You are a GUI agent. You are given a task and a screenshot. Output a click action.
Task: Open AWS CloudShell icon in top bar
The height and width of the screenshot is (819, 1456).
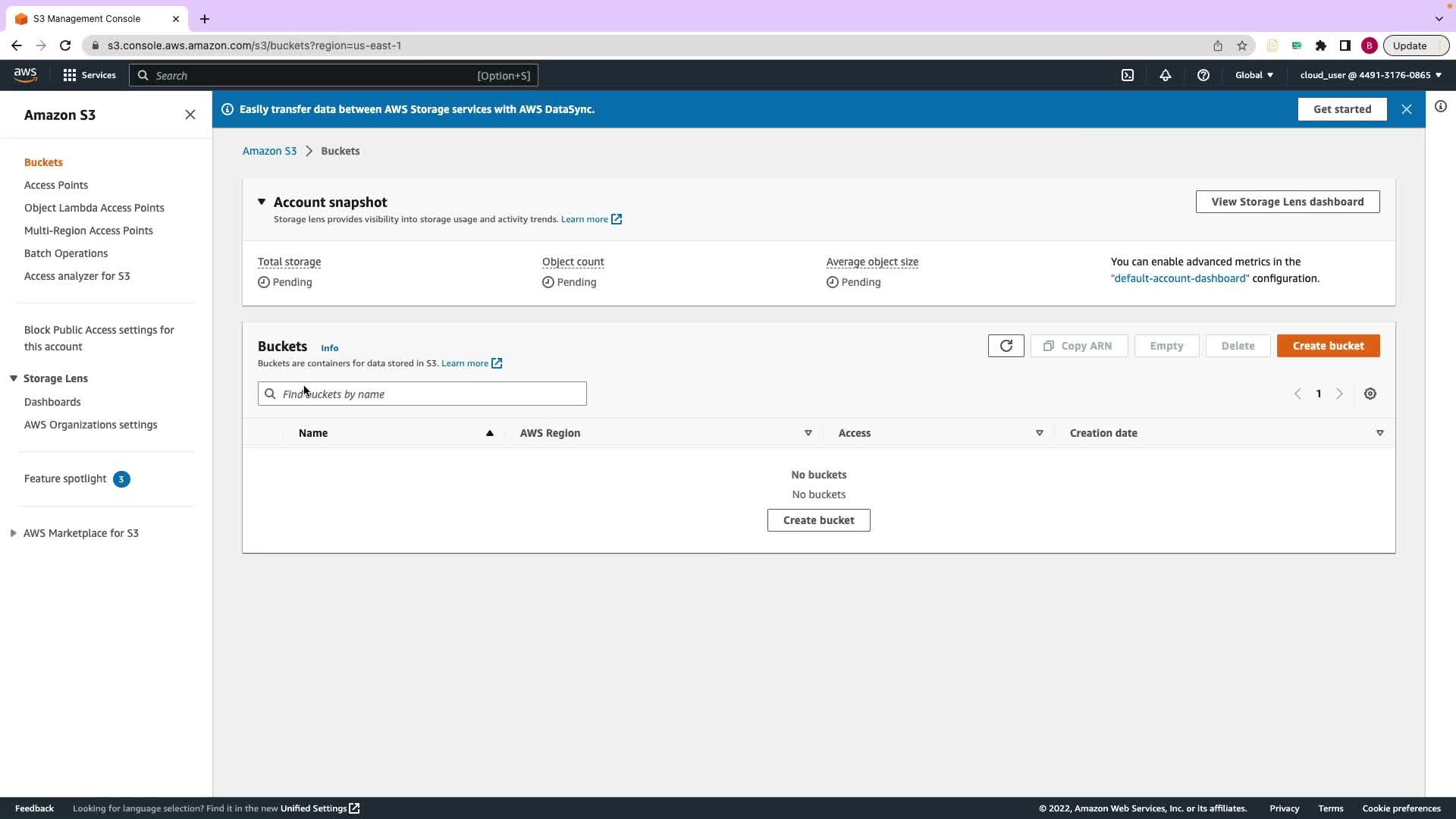click(x=1128, y=75)
